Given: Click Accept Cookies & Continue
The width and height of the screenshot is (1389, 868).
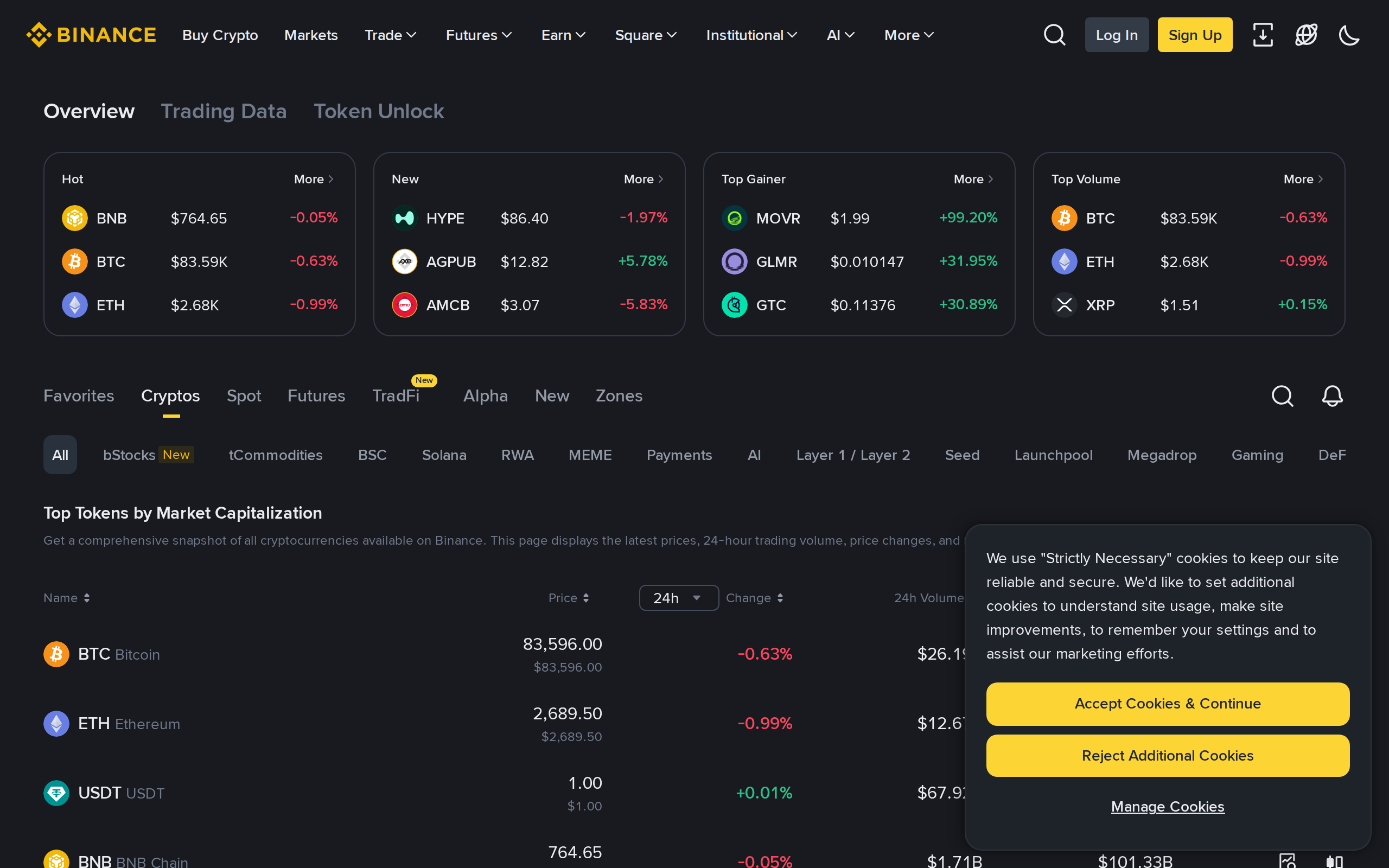Looking at the screenshot, I should pos(1168,704).
